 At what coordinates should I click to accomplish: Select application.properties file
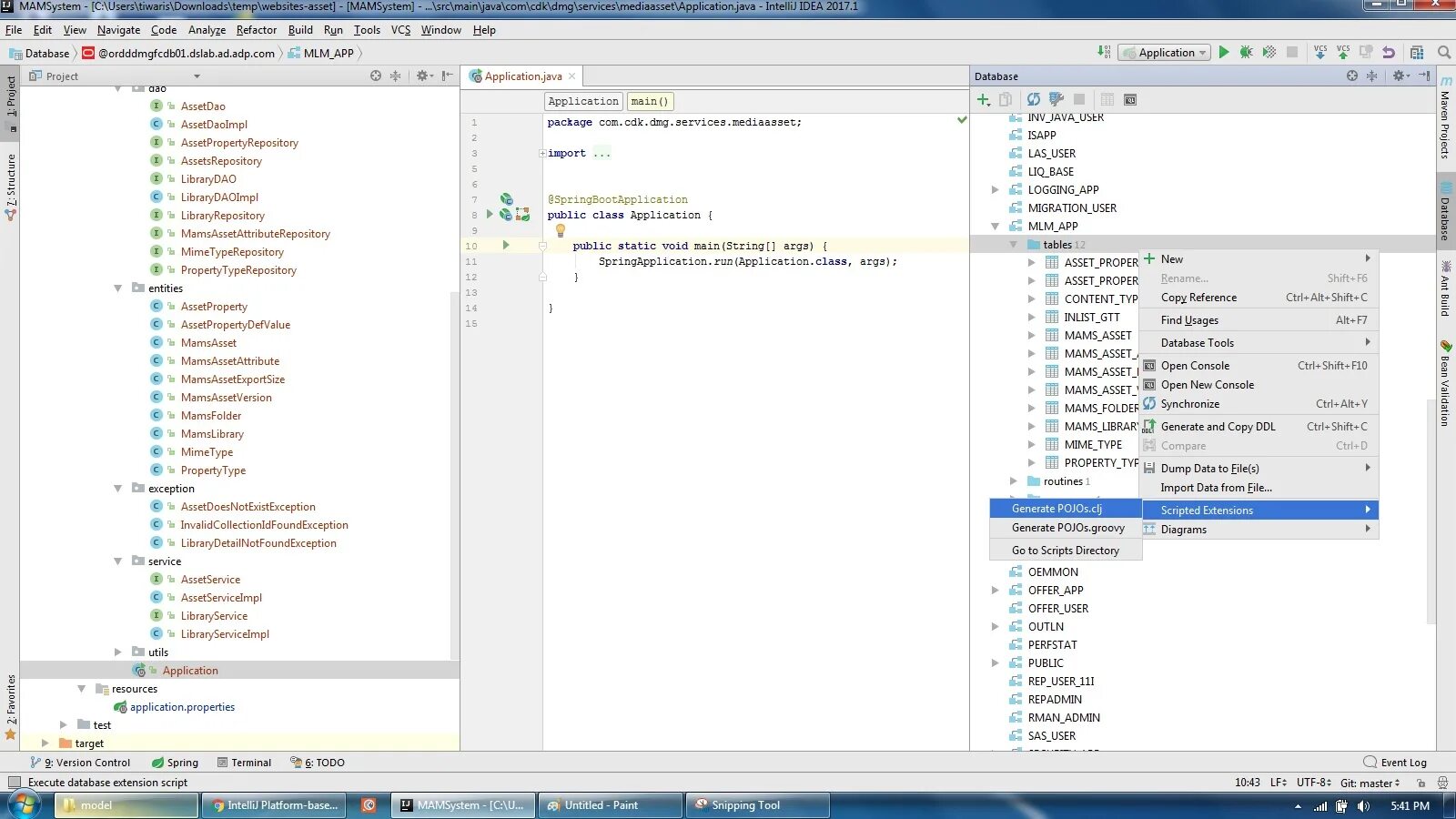pyautogui.click(x=182, y=707)
